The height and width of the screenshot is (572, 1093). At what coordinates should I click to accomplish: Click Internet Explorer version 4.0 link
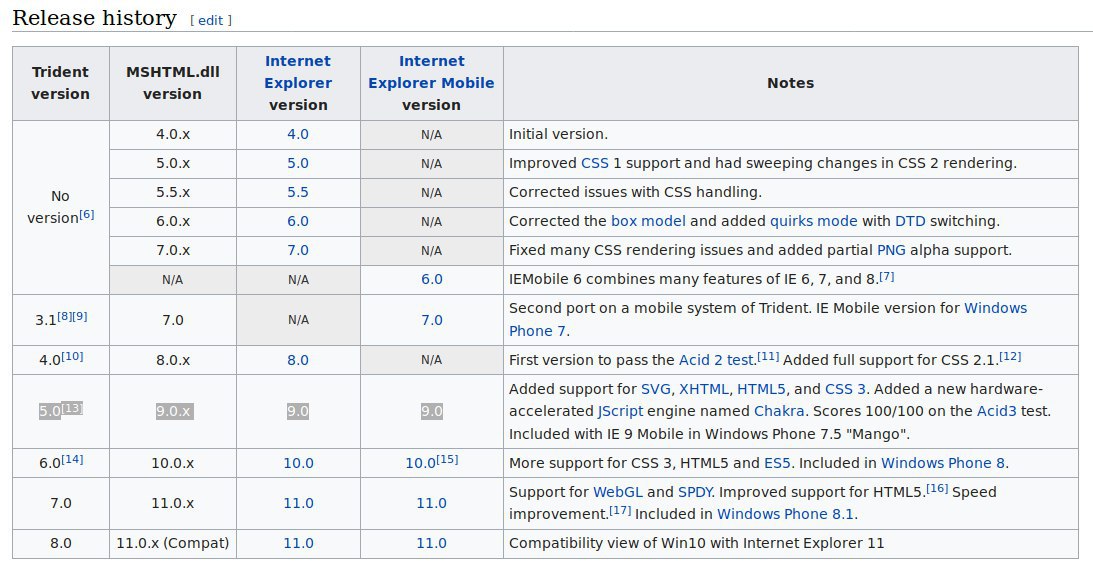(298, 134)
